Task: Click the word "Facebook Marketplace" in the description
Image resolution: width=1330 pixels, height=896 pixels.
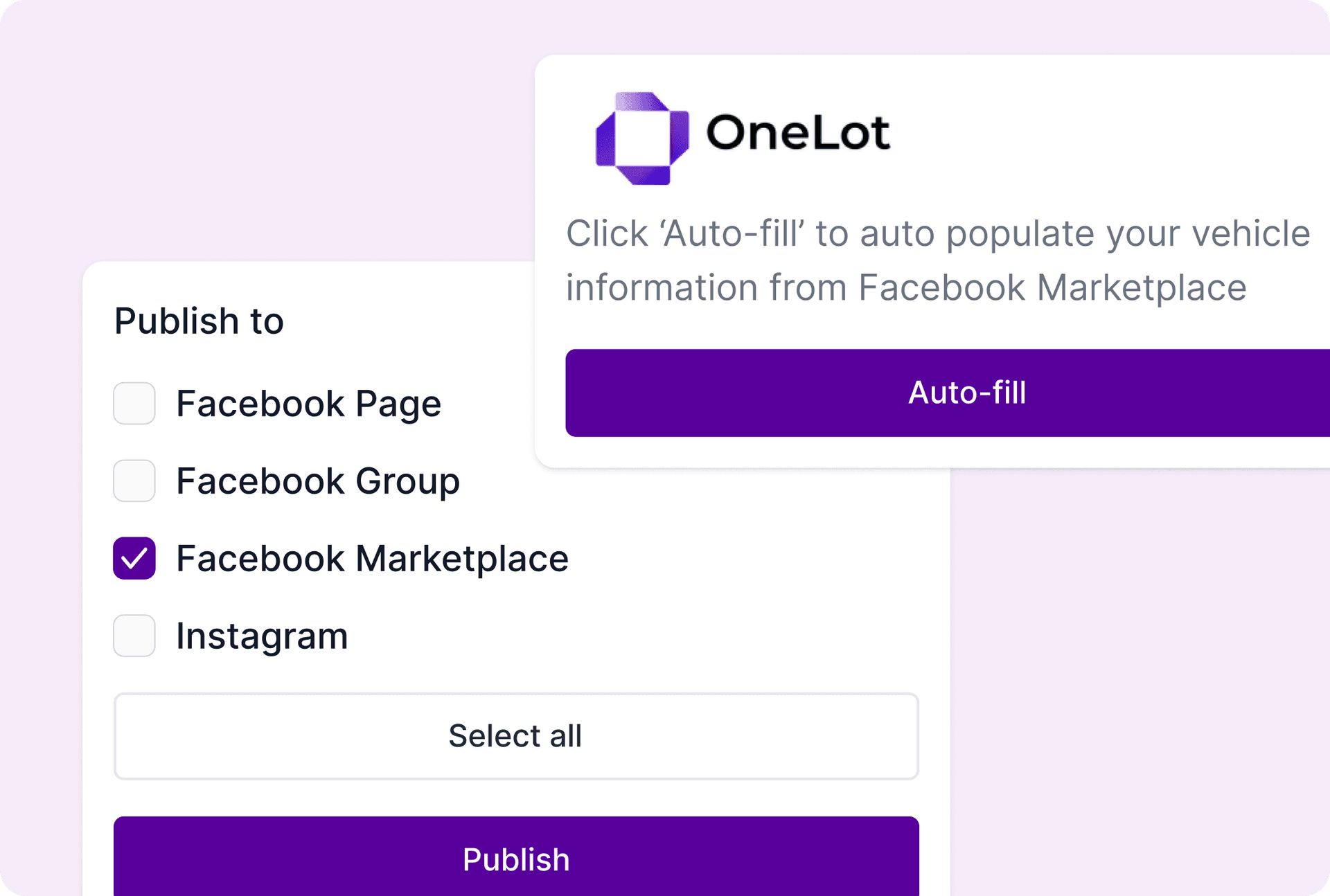Action: (x=1052, y=288)
